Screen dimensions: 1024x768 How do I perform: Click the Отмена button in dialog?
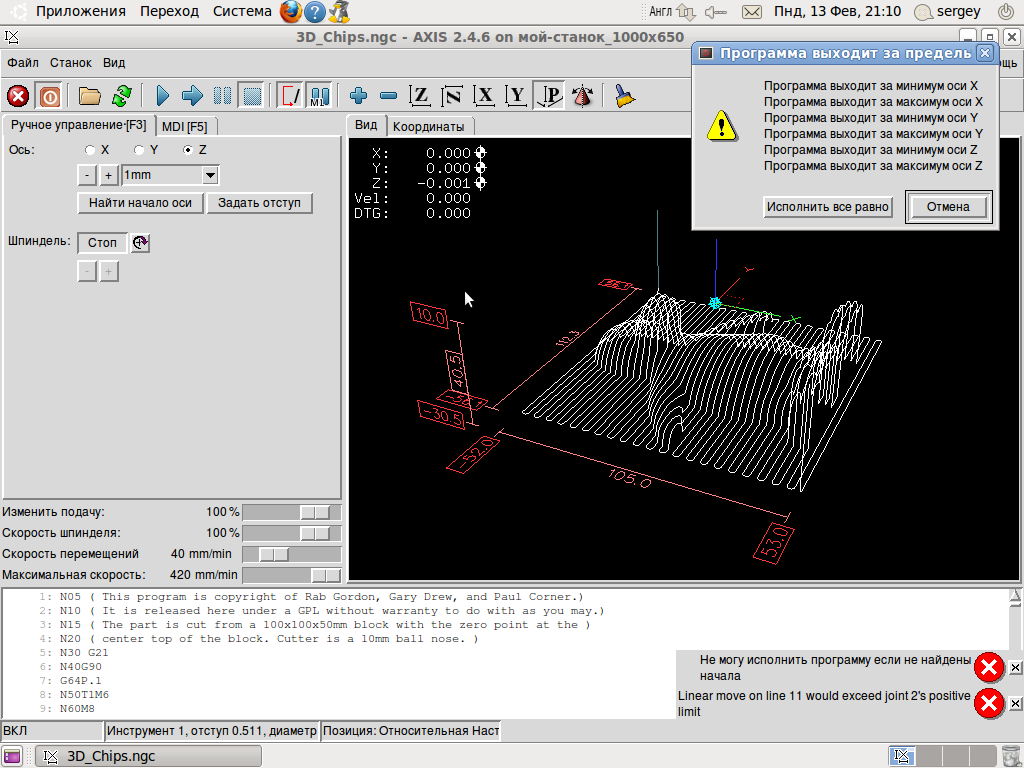tap(948, 207)
